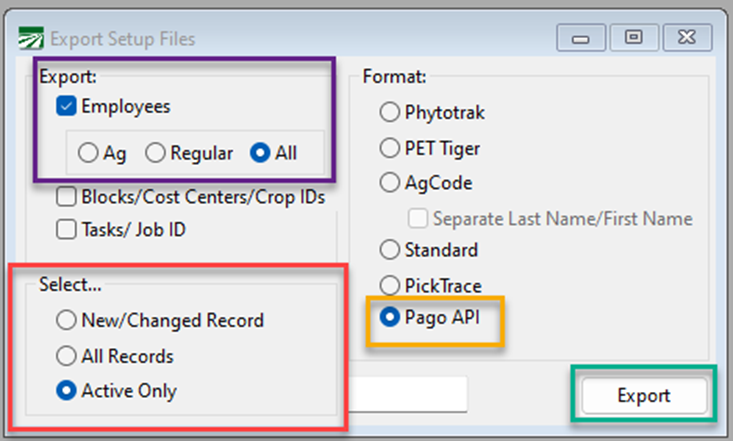733x441 pixels.
Task: Select the All employees option
Action: click(258, 153)
